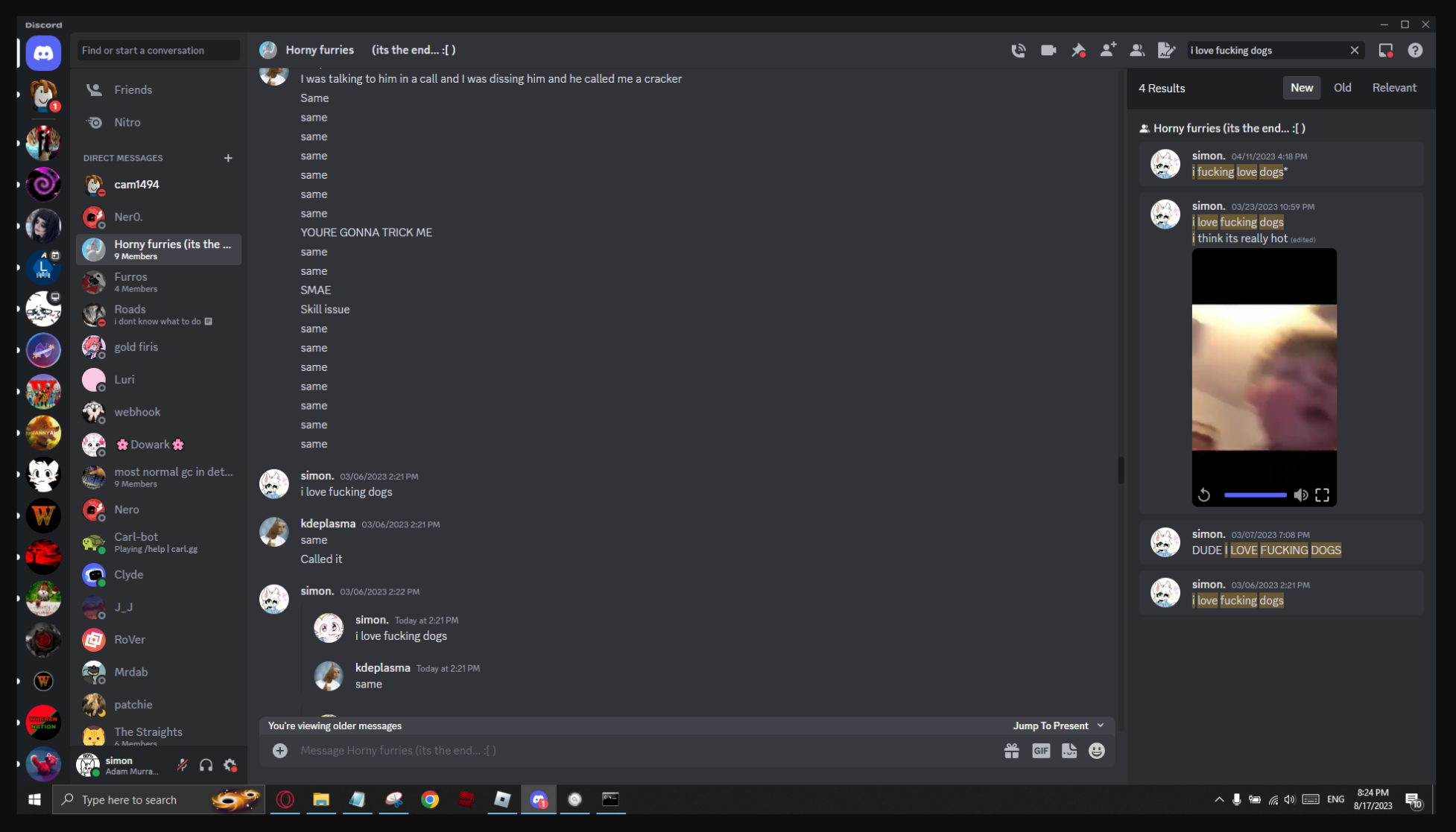Click the video call icon in toolbar
This screenshot has width=1456, height=832.
(x=1049, y=50)
